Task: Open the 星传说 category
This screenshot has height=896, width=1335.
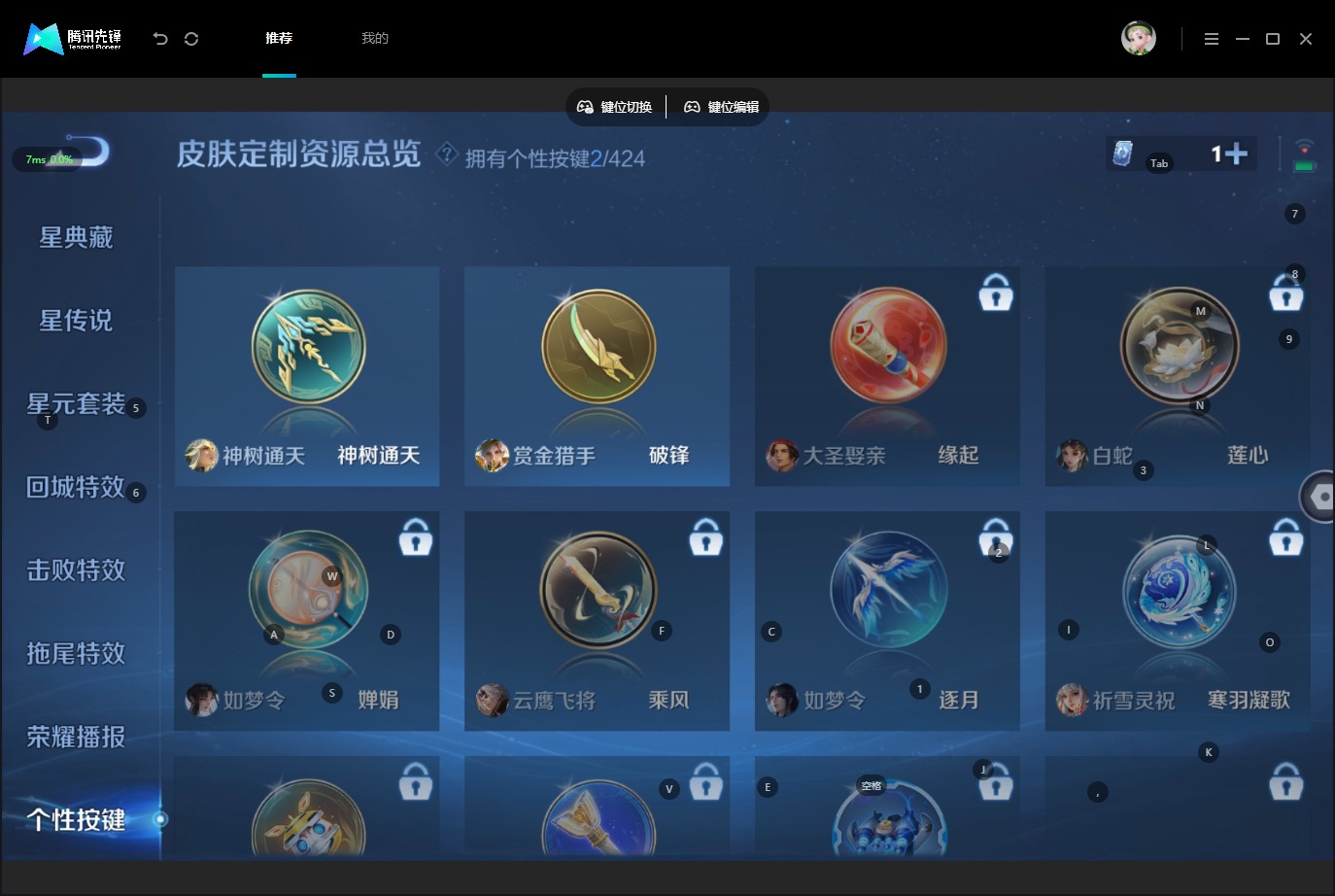Action: [x=76, y=321]
